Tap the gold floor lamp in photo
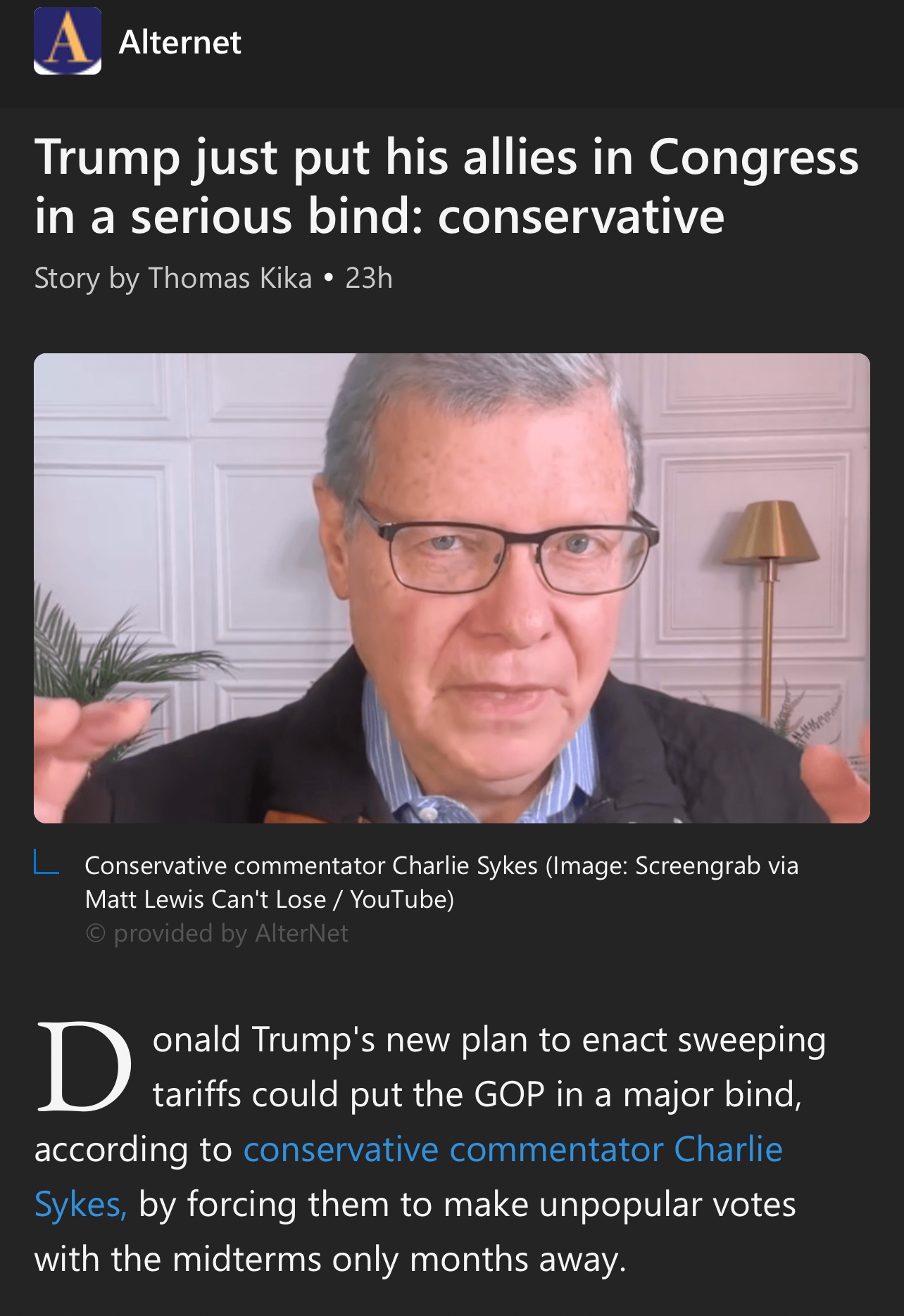The width and height of the screenshot is (904, 1316). click(770, 605)
